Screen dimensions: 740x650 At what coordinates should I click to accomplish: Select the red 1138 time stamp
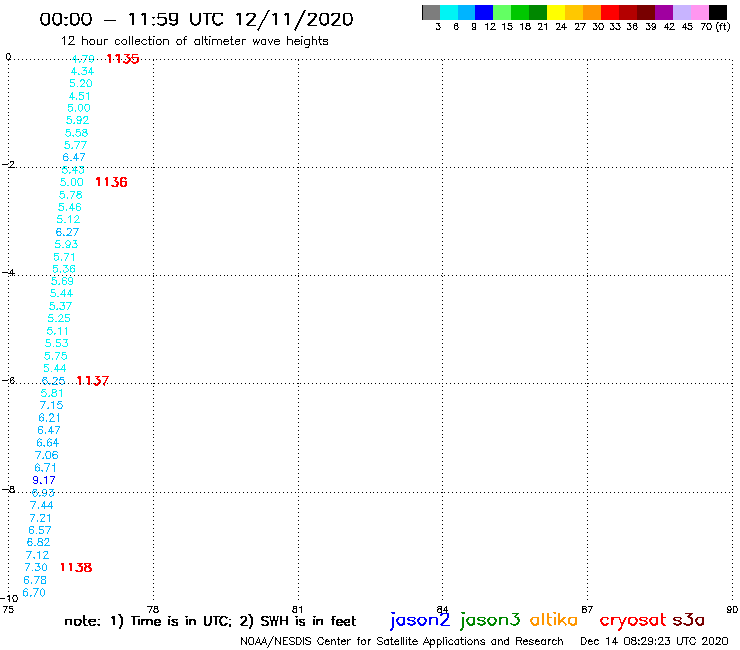(x=76, y=567)
